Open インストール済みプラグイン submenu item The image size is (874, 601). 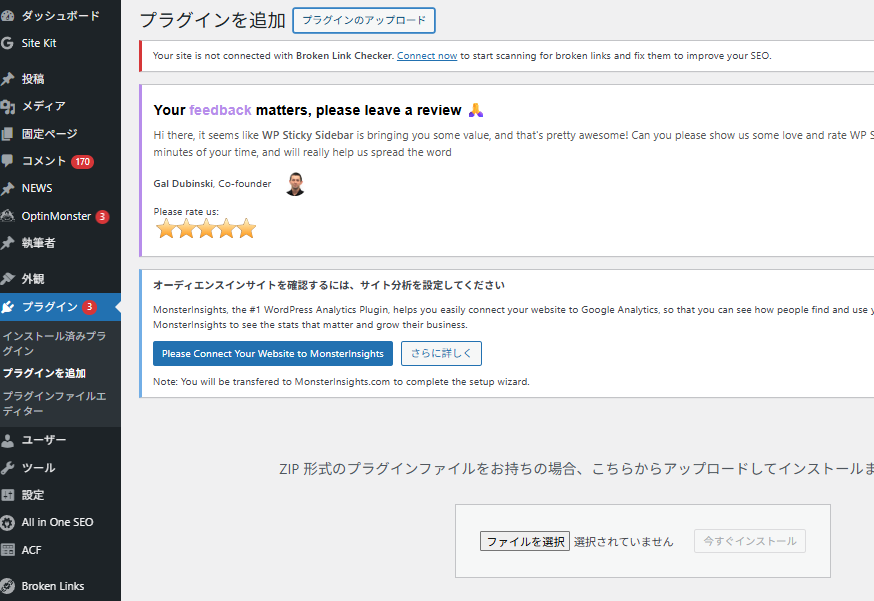click(54, 343)
